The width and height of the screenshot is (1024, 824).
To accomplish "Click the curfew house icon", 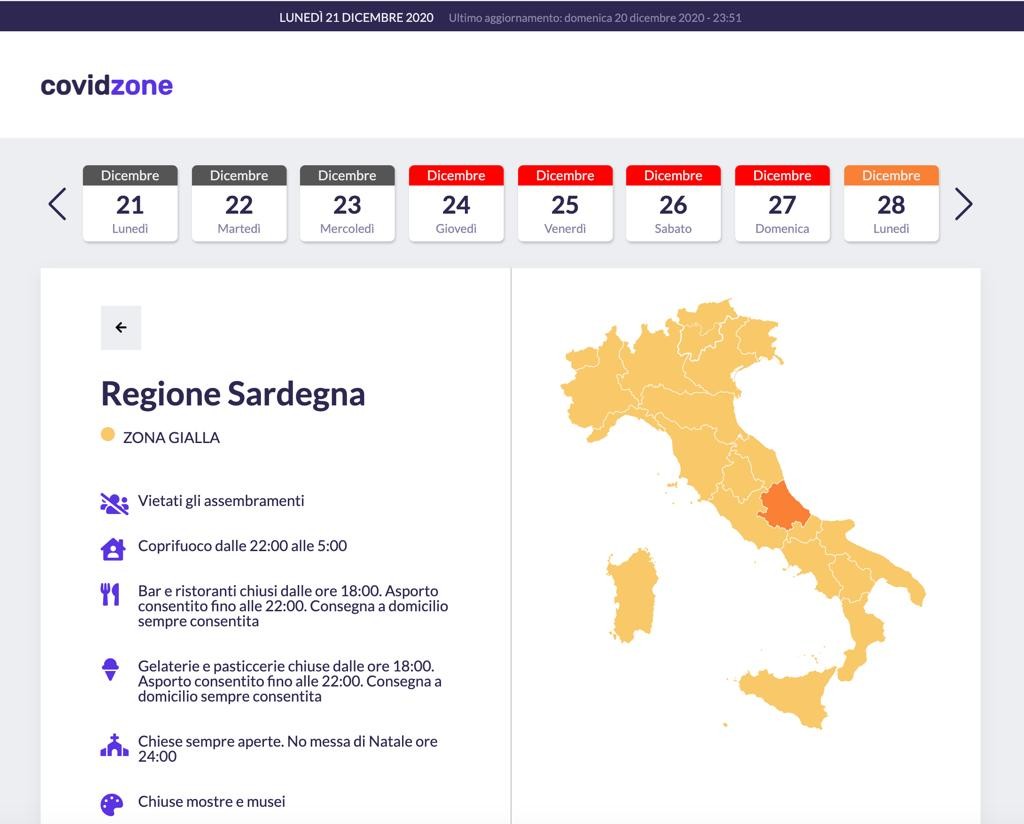I will click(x=113, y=549).
